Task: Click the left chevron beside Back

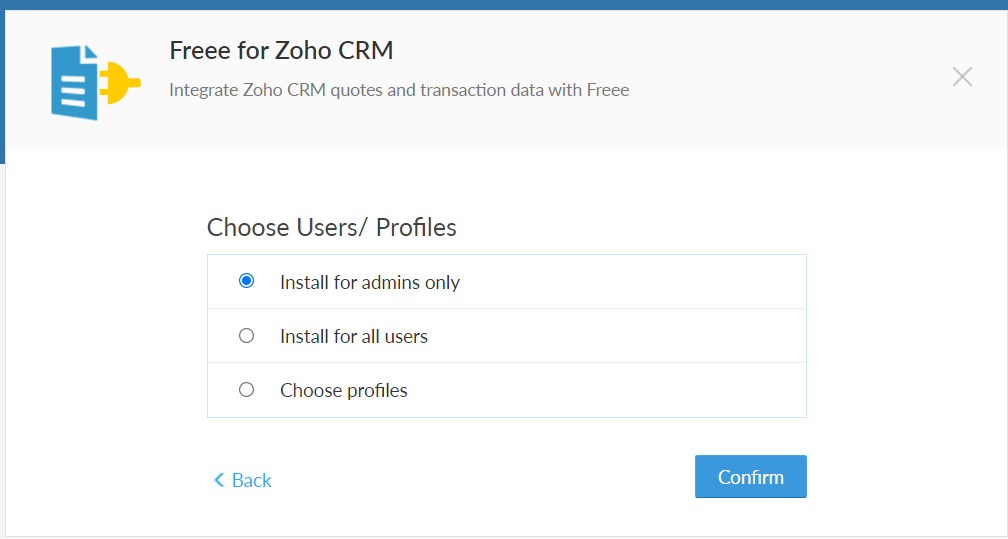Action: (219, 480)
